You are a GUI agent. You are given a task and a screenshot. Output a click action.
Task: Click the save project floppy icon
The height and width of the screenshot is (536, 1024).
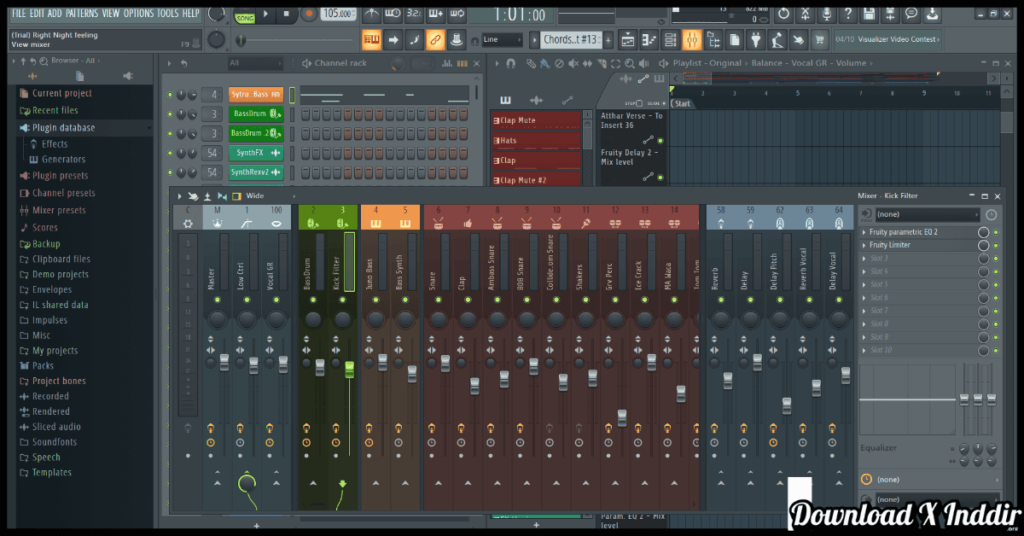[x=869, y=14]
